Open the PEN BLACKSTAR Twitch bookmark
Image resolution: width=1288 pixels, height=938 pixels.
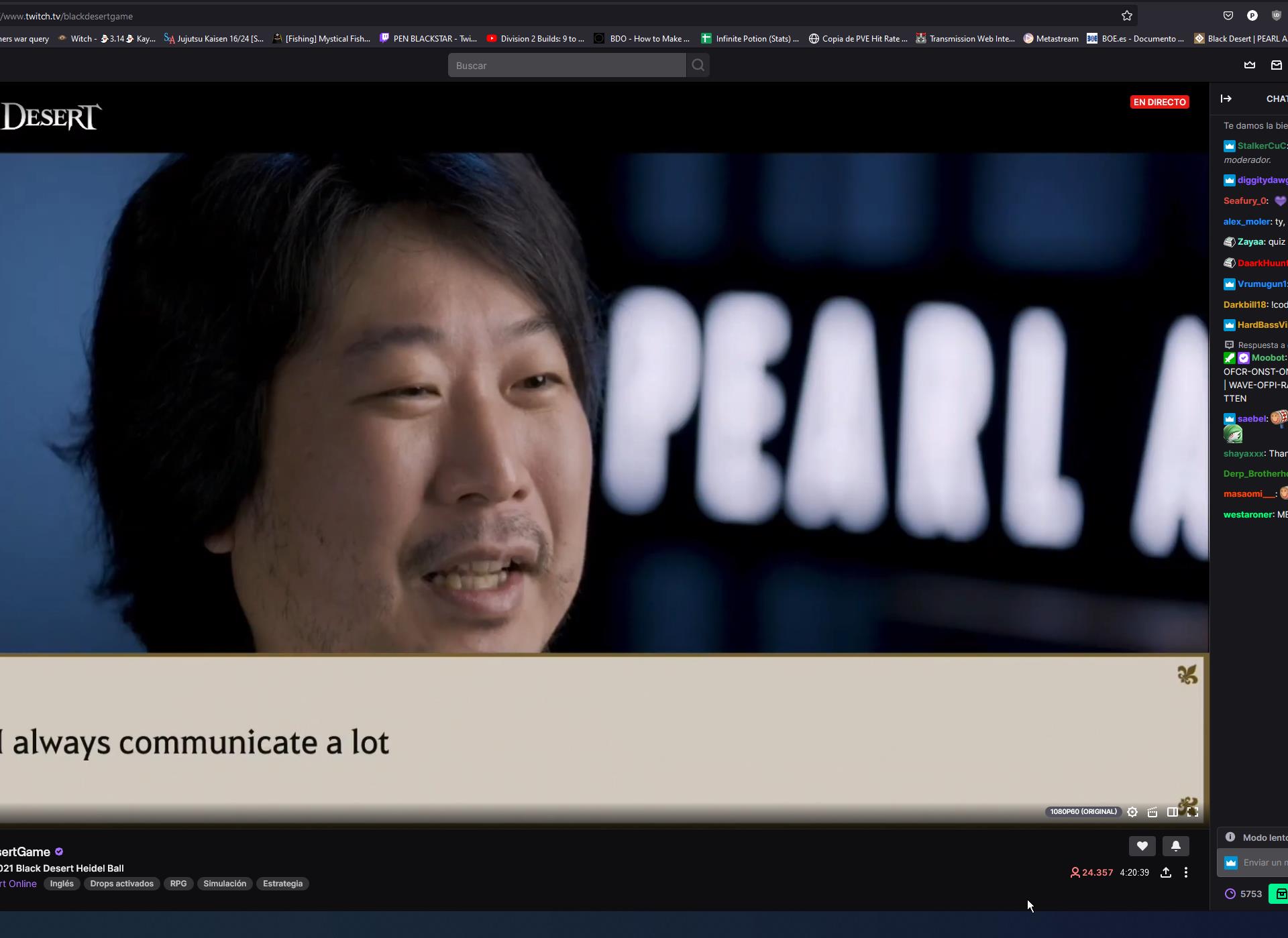click(x=429, y=39)
